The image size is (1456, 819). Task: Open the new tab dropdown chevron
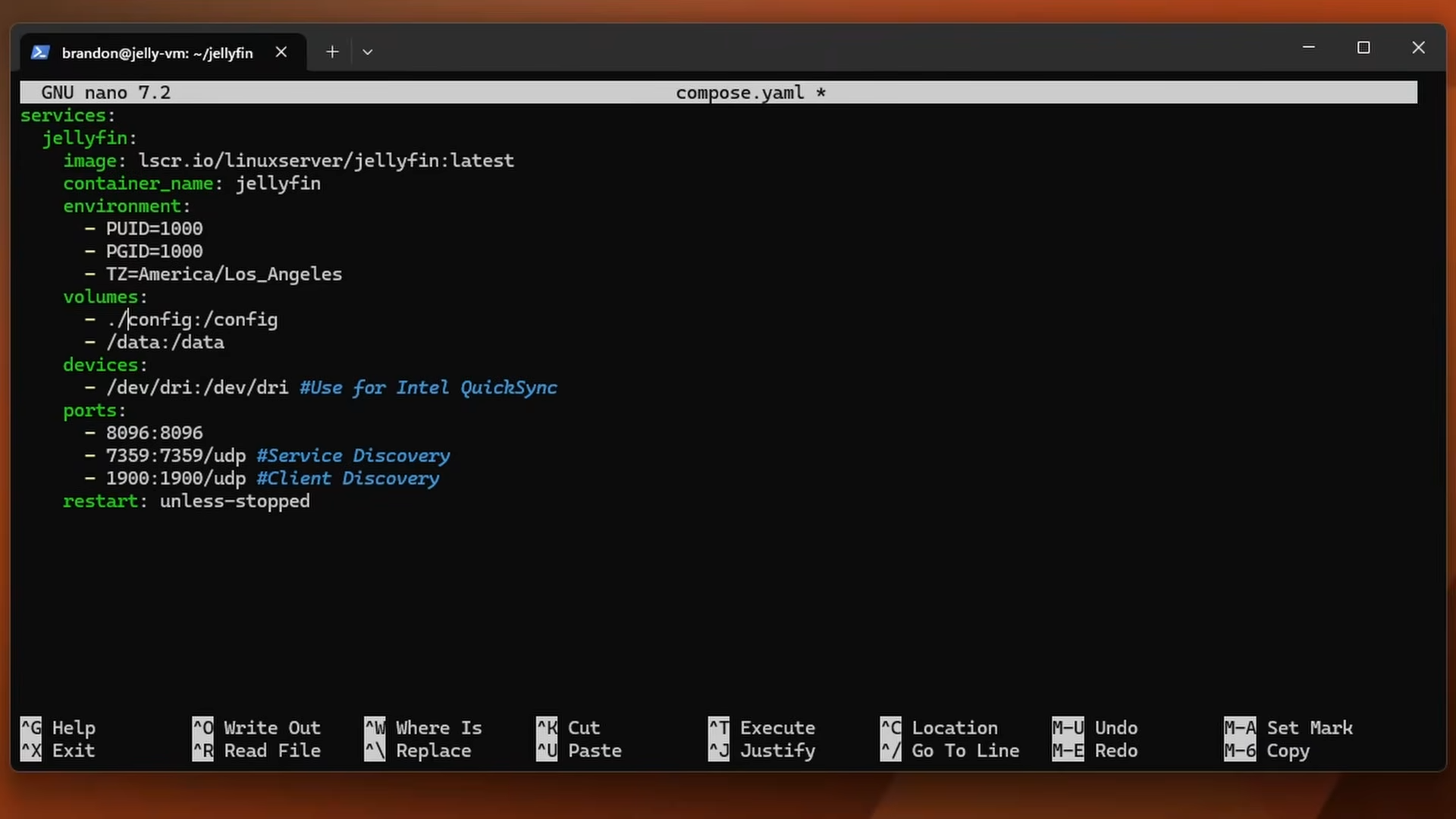coord(368,52)
